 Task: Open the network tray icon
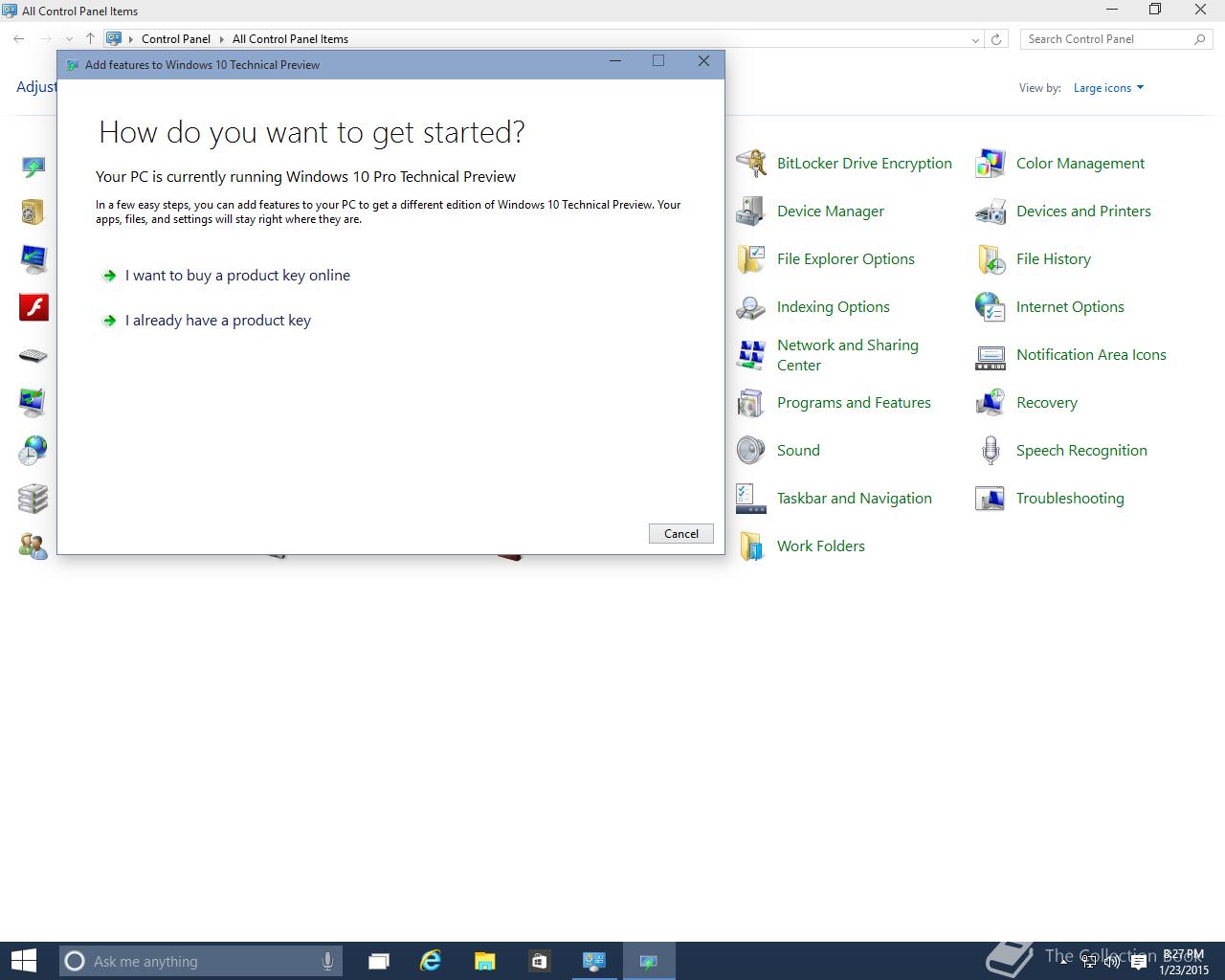point(1089,961)
